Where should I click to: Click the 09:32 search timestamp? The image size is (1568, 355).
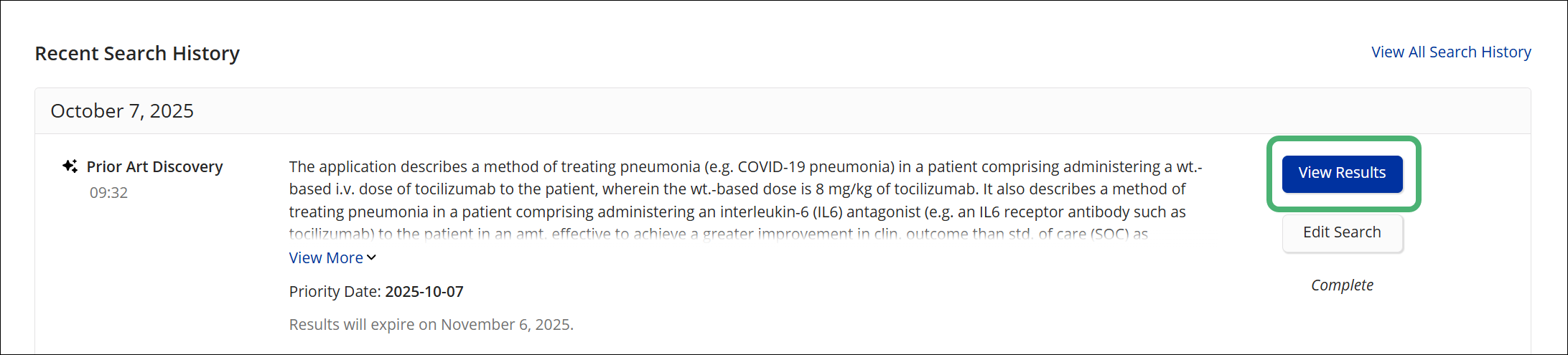[108, 193]
